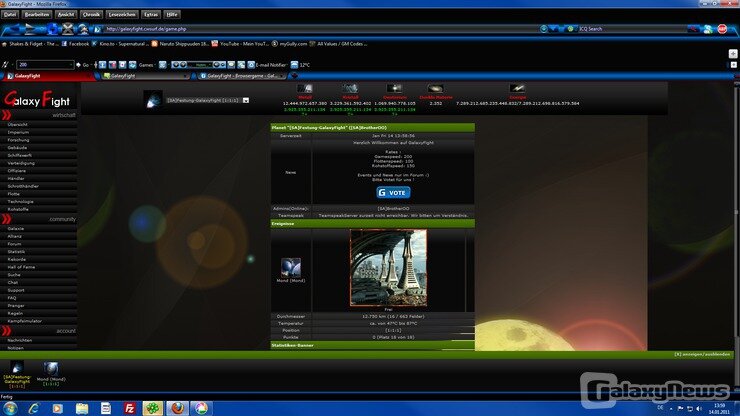Click the browser Back arrow button
This screenshot has height=416, width=740.
(15, 29)
